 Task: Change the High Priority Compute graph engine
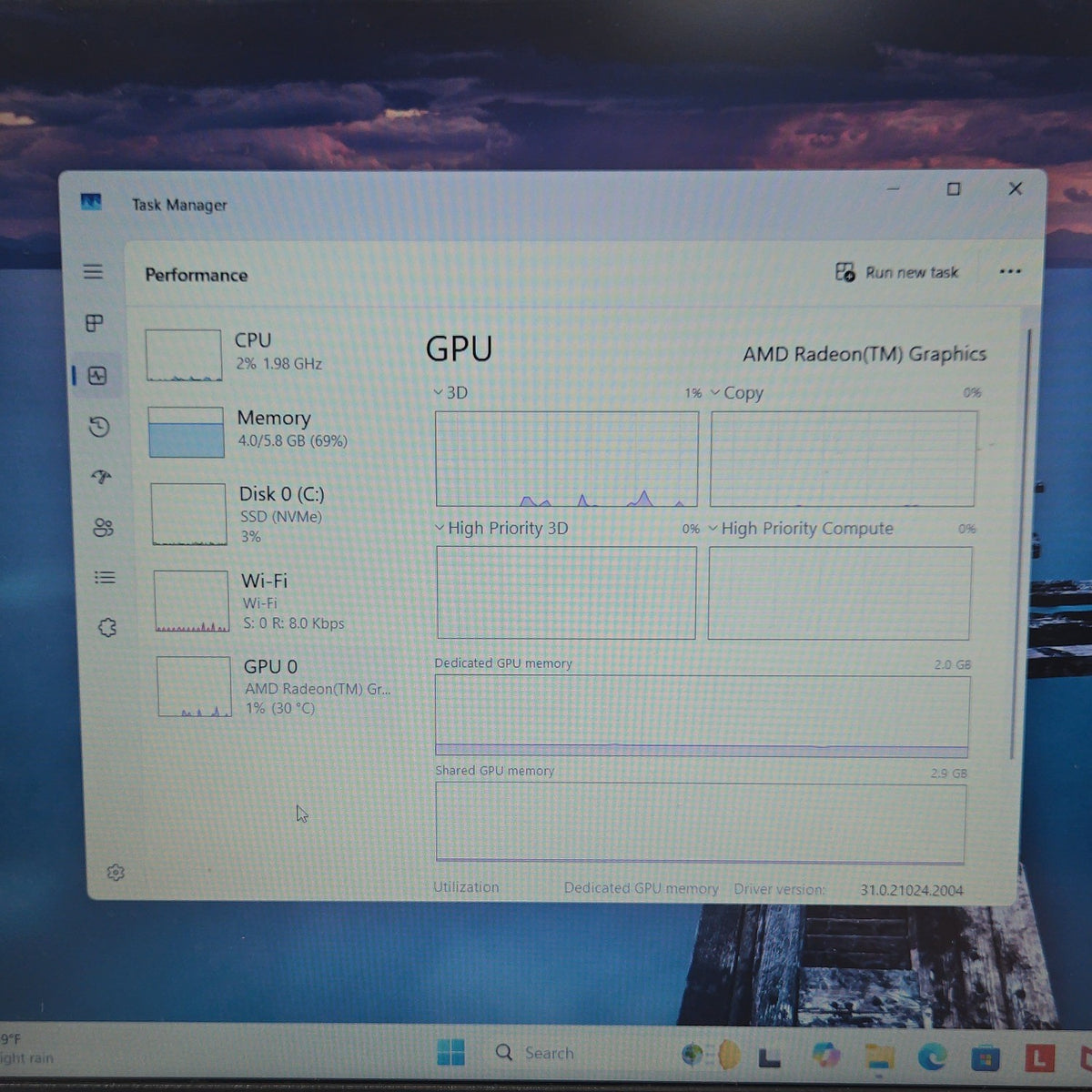713,529
